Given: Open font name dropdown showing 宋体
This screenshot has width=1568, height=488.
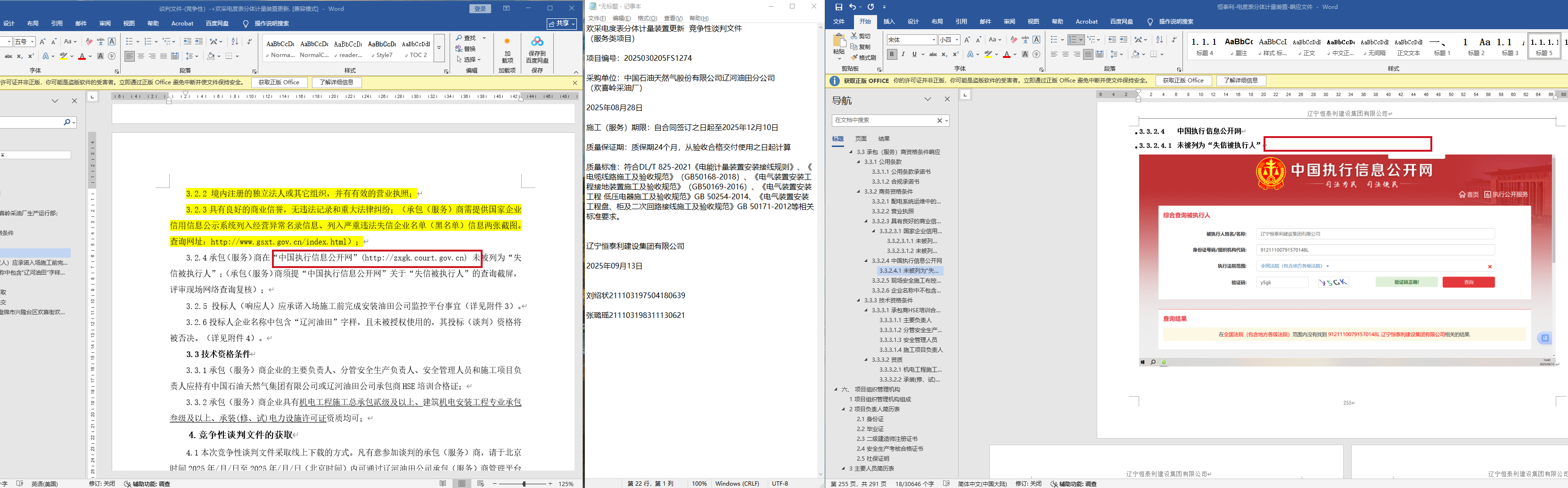Looking at the screenshot, I should [934, 40].
